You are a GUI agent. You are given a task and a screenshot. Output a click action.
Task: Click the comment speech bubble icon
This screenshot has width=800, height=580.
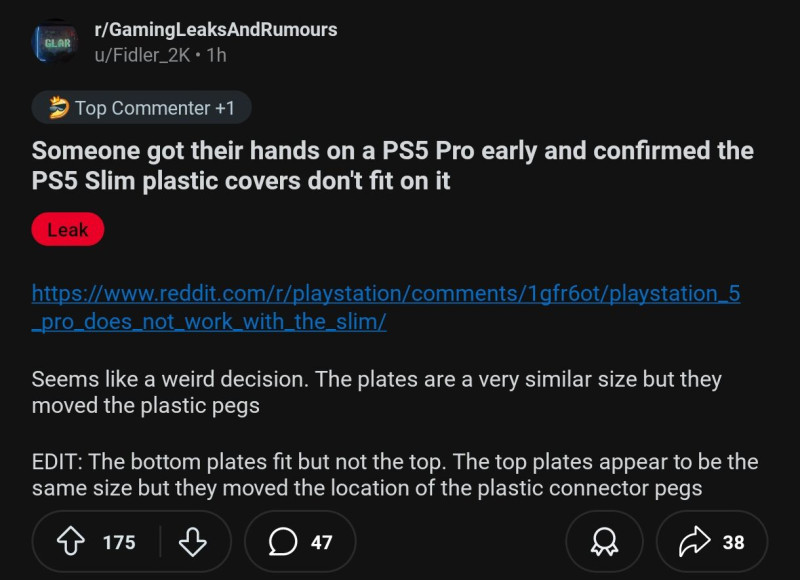coord(283,542)
